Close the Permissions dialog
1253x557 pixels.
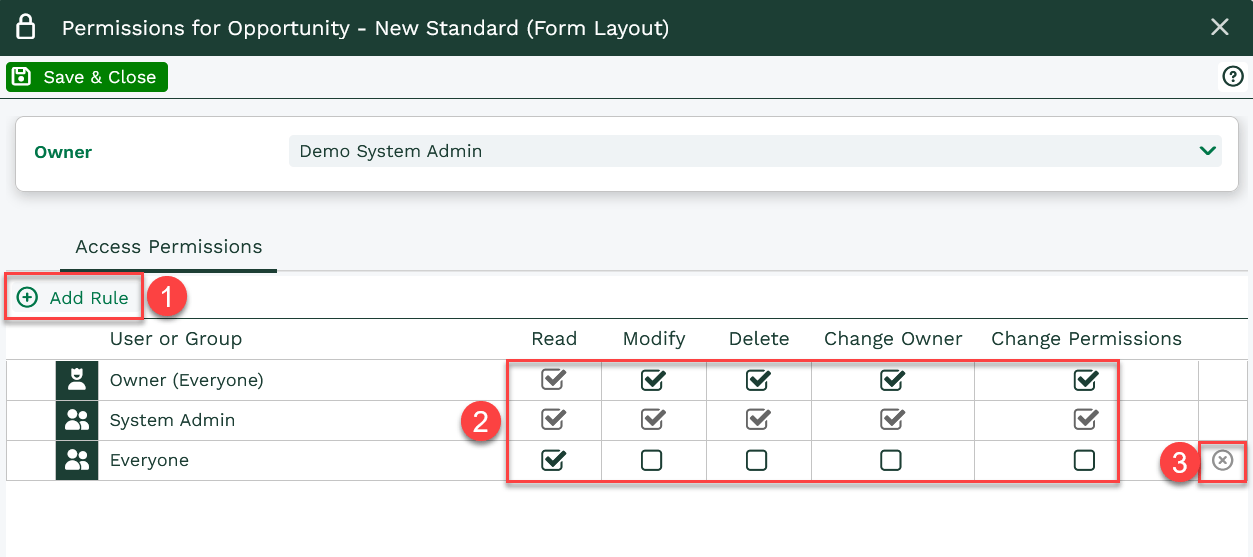pyautogui.click(x=1220, y=27)
